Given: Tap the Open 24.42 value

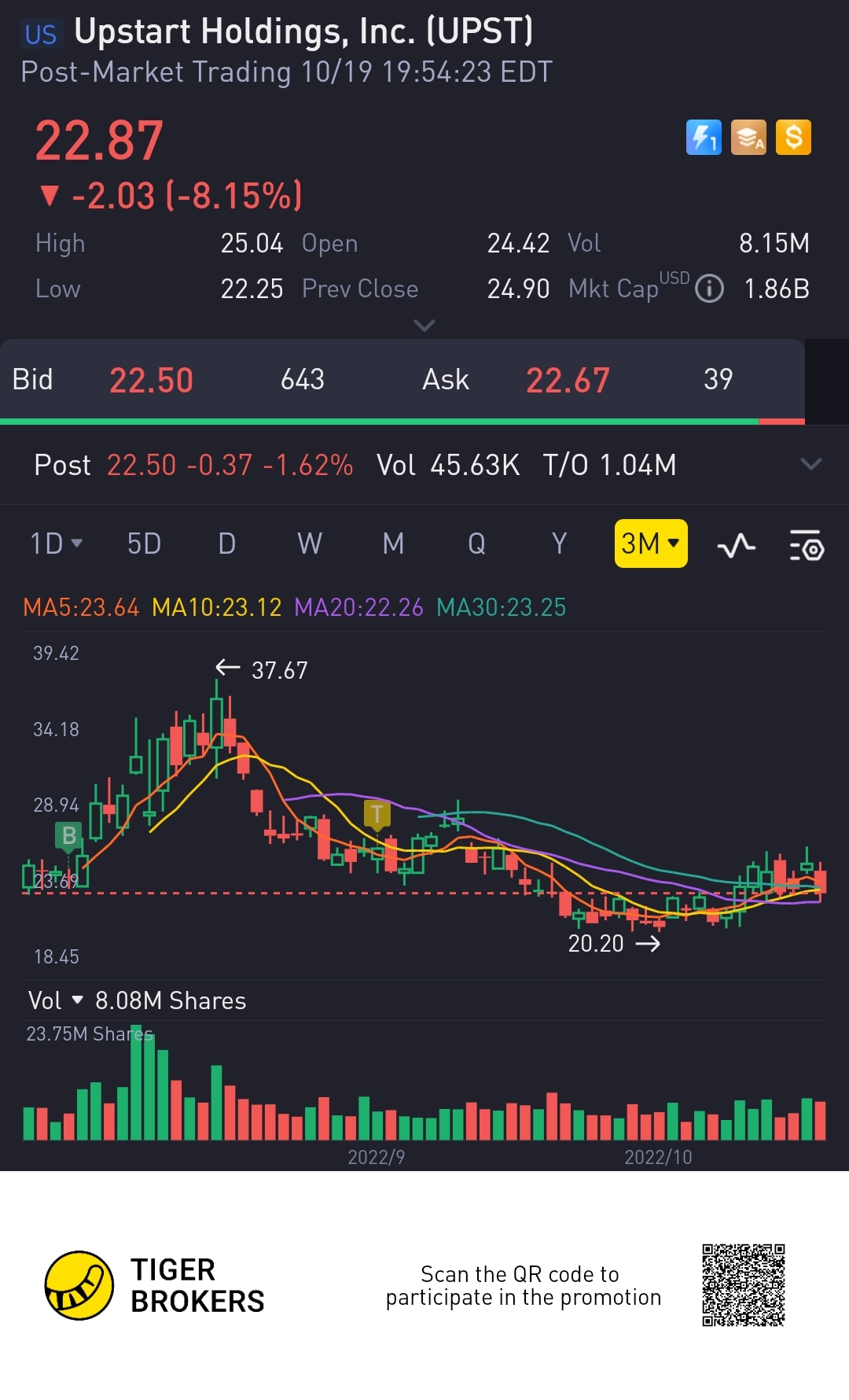Looking at the screenshot, I should pos(518,243).
